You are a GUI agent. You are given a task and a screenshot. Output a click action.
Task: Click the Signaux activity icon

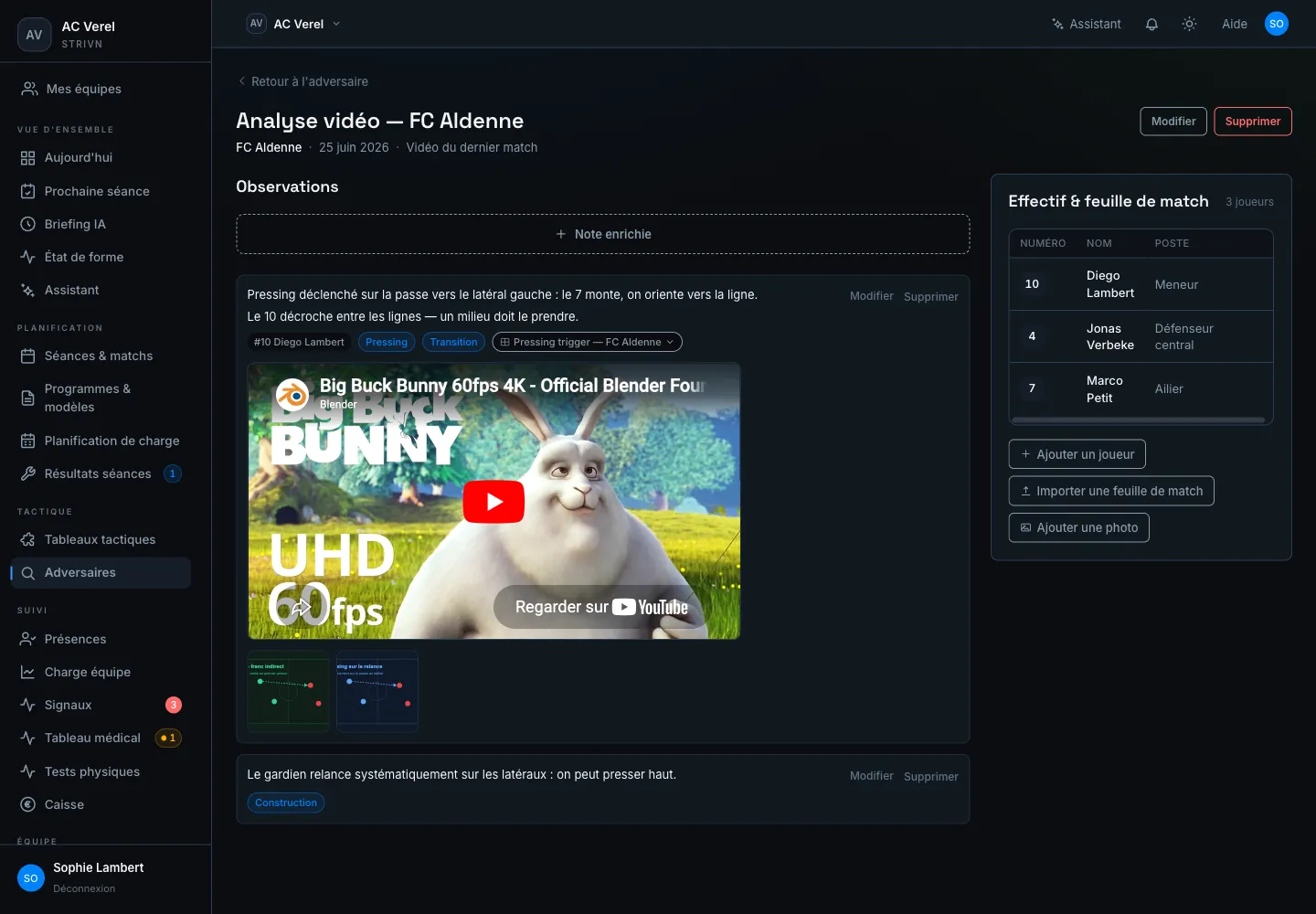pos(28,705)
